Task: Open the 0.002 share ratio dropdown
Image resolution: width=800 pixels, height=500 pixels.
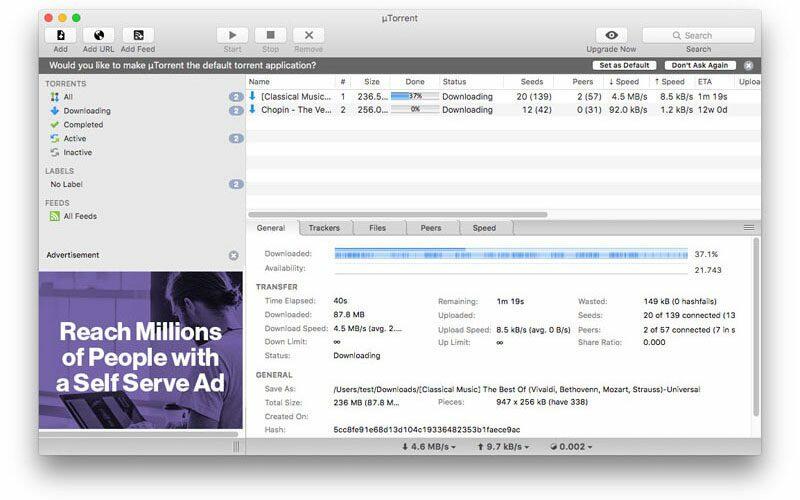Action: [571, 446]
